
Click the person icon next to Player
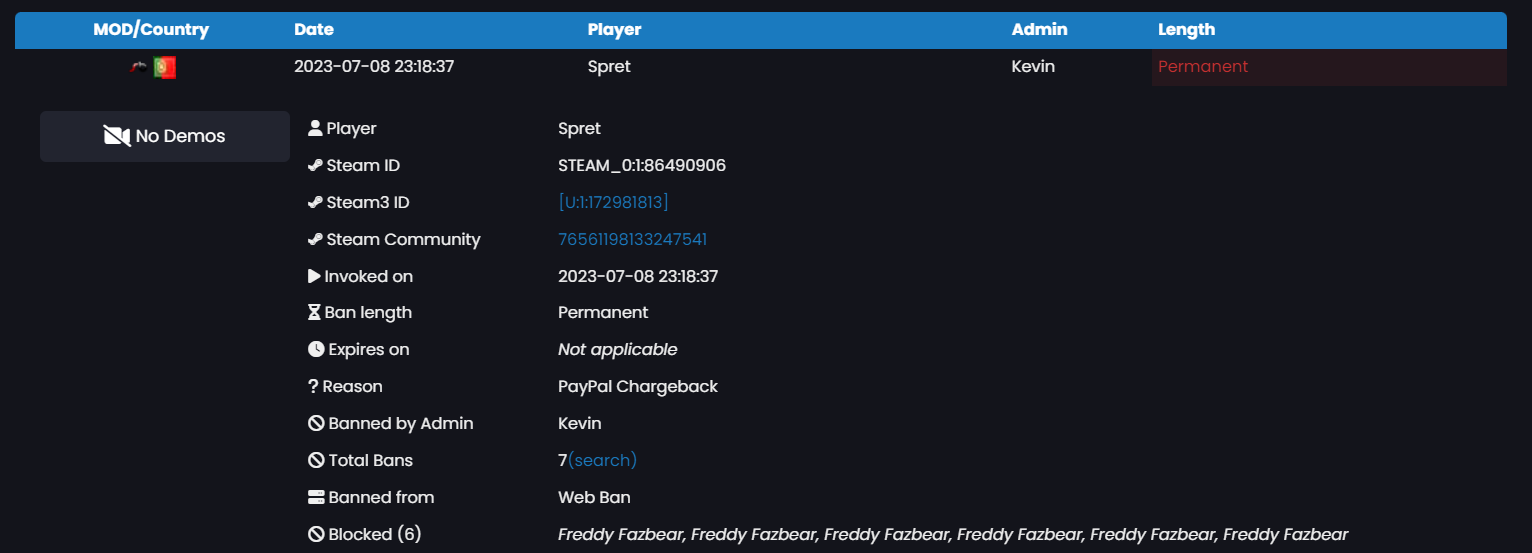click(315, 128)
